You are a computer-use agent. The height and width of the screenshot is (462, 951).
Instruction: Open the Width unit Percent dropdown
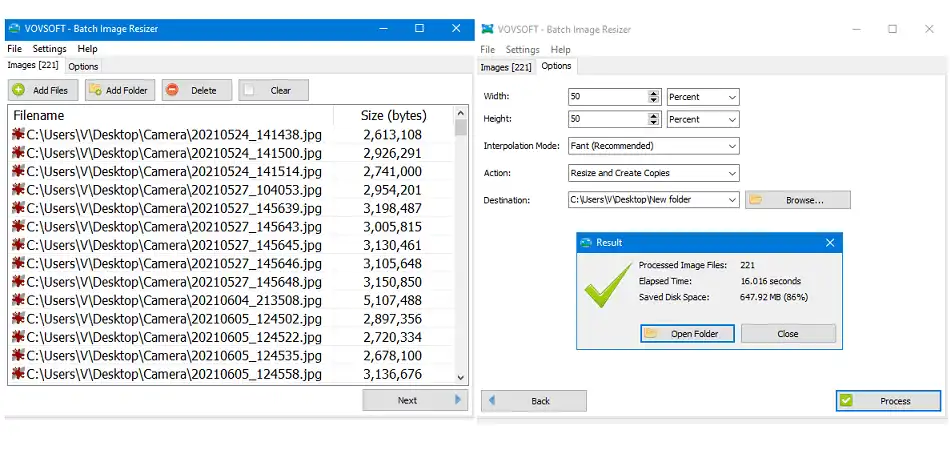click(703, 97)
